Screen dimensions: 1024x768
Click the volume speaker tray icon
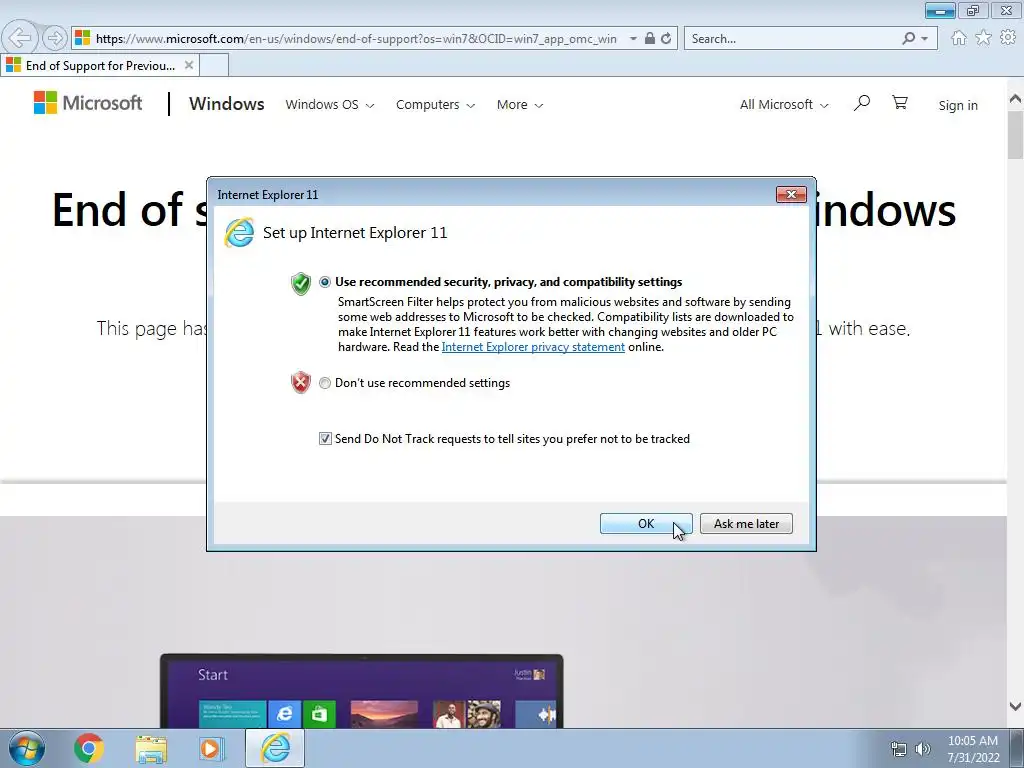point(923,749)
